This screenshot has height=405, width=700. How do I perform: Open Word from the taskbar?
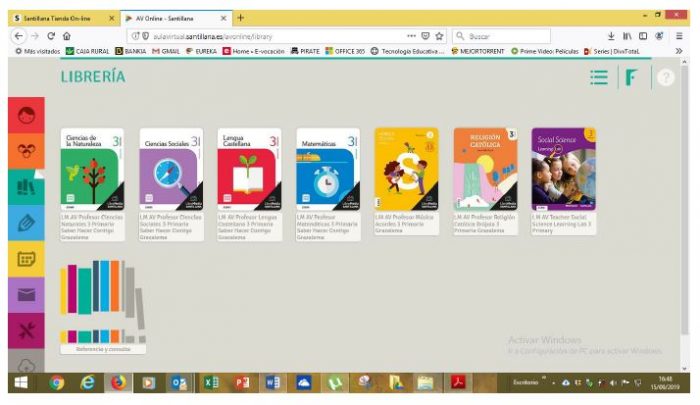coord(273,383)
